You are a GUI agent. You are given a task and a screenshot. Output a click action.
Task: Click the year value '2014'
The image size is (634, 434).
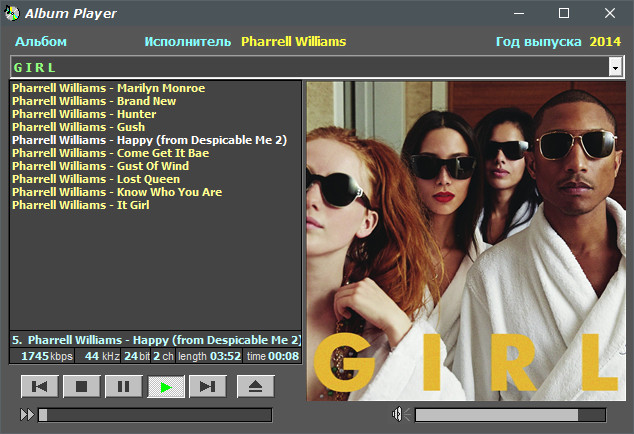coord(605,41)
